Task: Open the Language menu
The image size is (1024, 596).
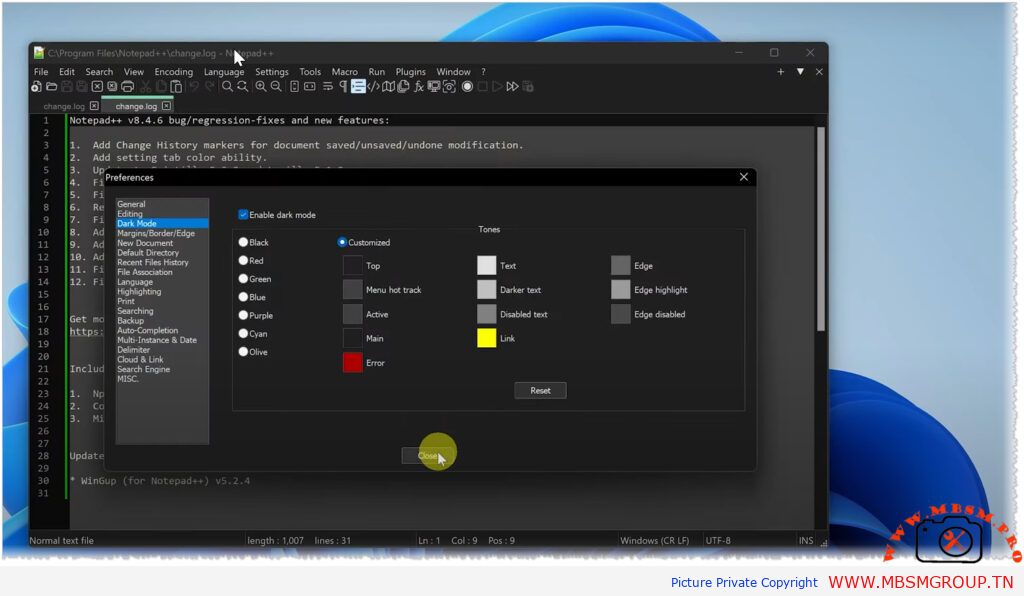Action: point(223,72)
